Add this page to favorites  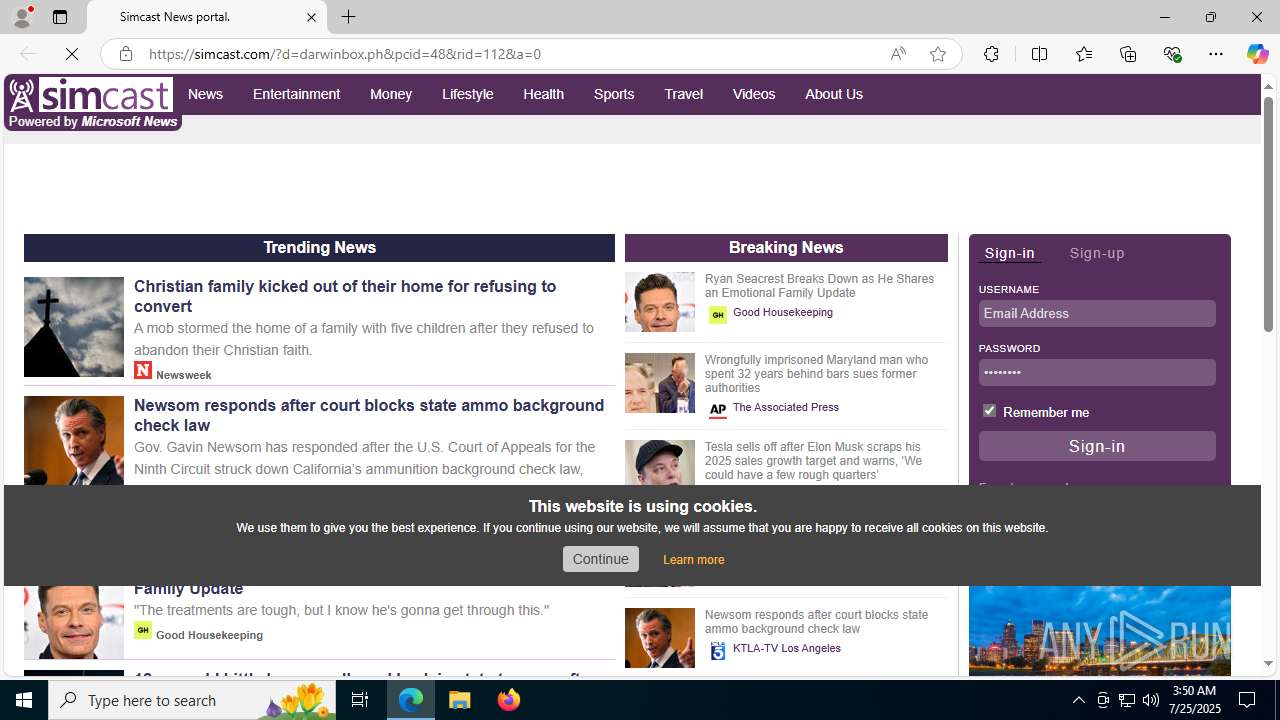tap(937, 54)
